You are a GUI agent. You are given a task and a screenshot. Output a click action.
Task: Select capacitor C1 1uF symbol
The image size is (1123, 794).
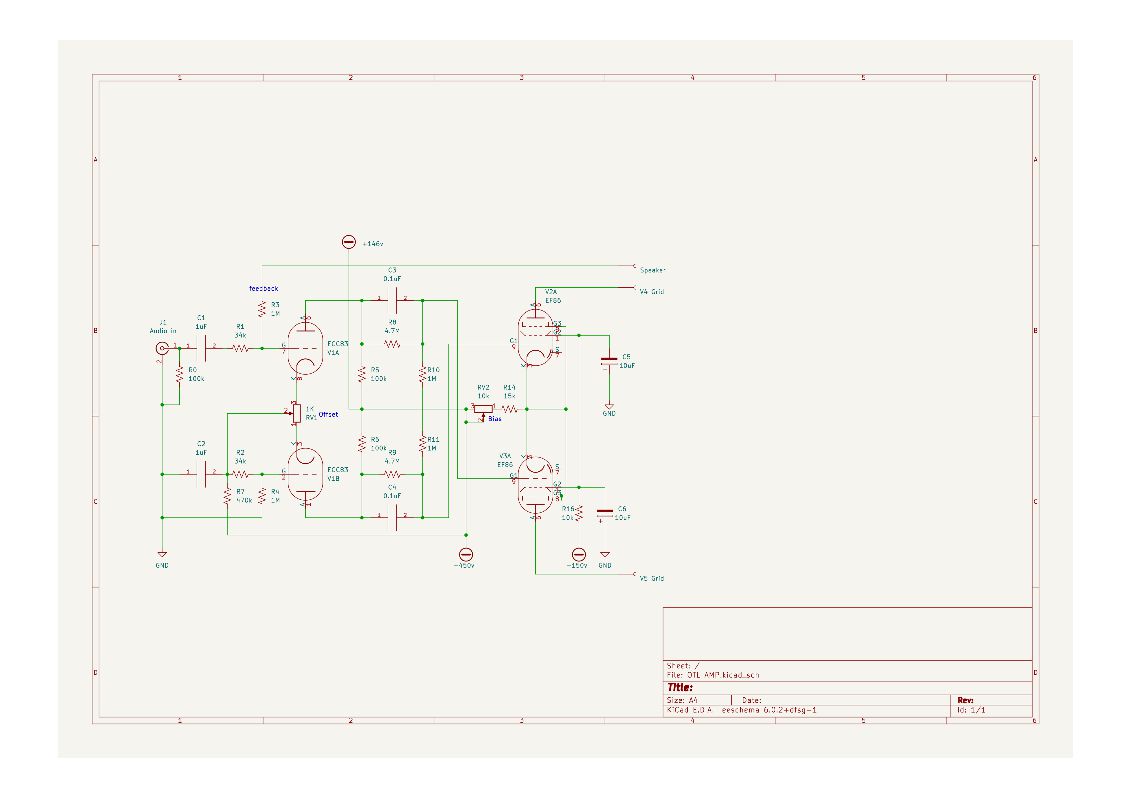pos(203,348)
